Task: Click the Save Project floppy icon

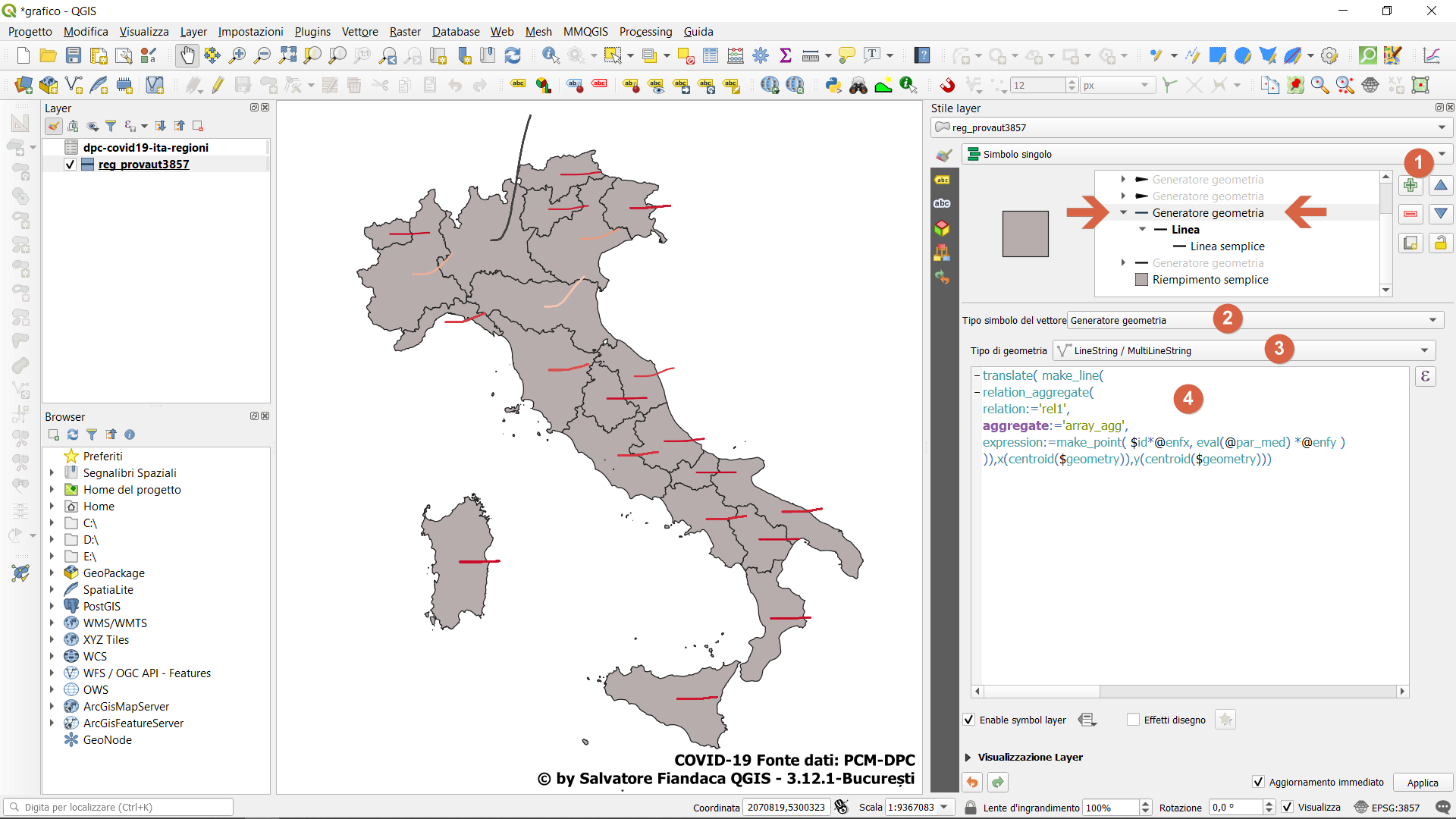Action: click(74, 55)
